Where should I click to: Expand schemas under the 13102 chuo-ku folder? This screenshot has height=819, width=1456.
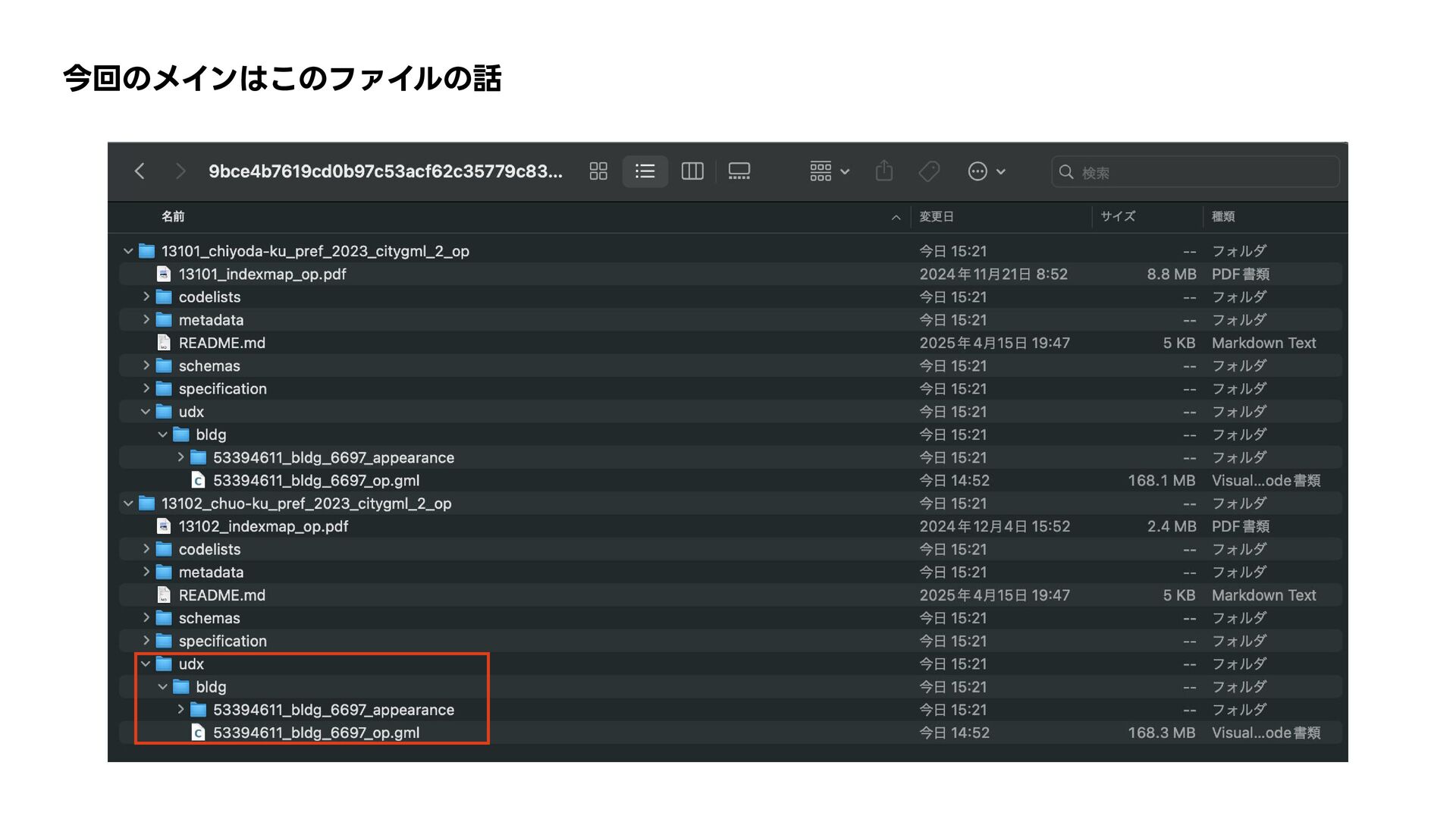point(146,618)
